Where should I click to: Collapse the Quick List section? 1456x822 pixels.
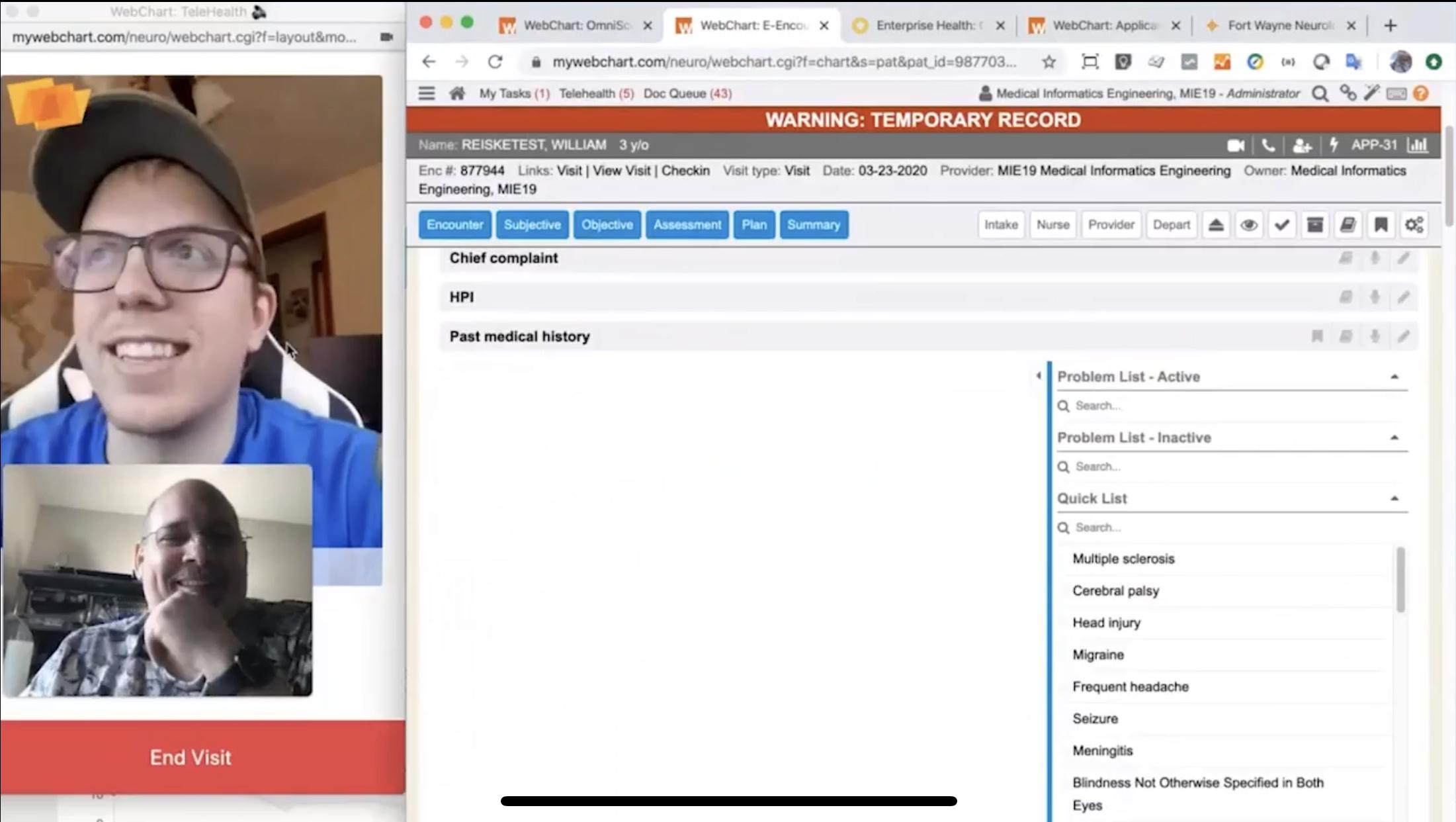pos(1394,499)
